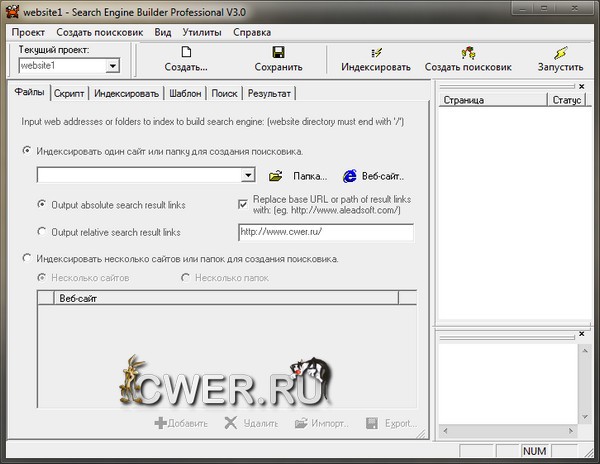Click the Страница column header

pyautogui.click(x=492, y=100)
